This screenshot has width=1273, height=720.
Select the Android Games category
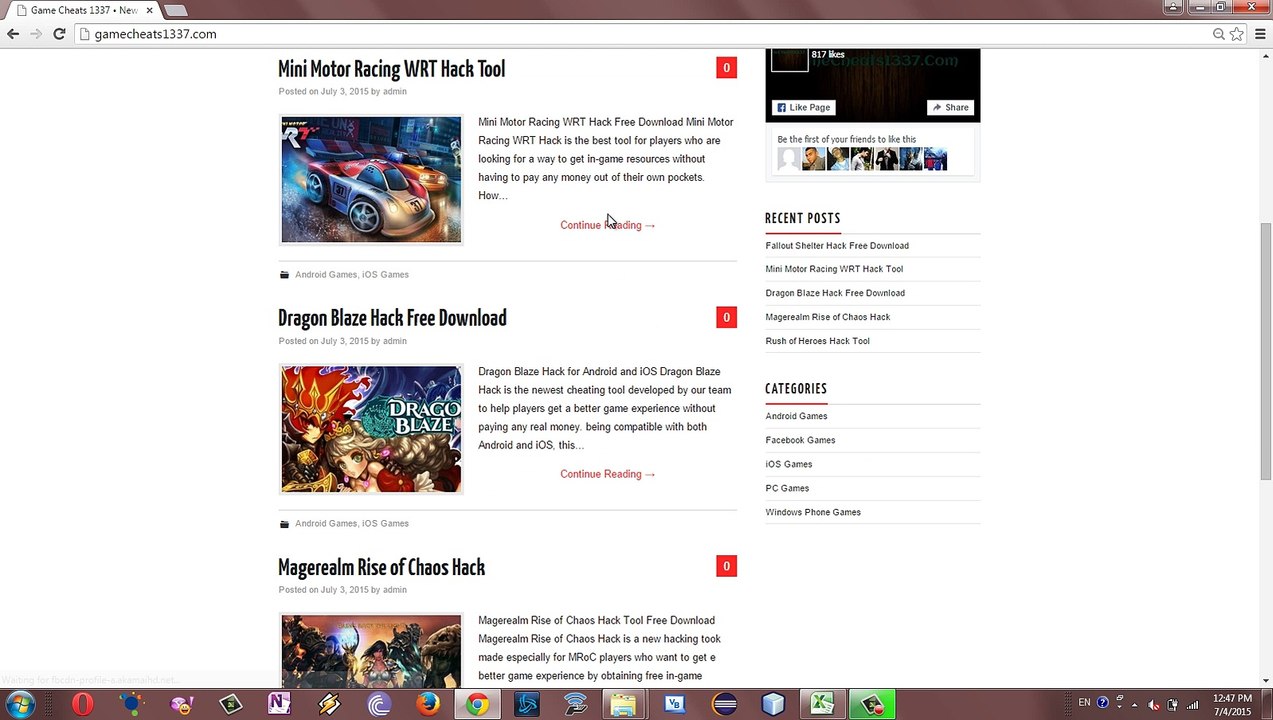tap(796, 416)
